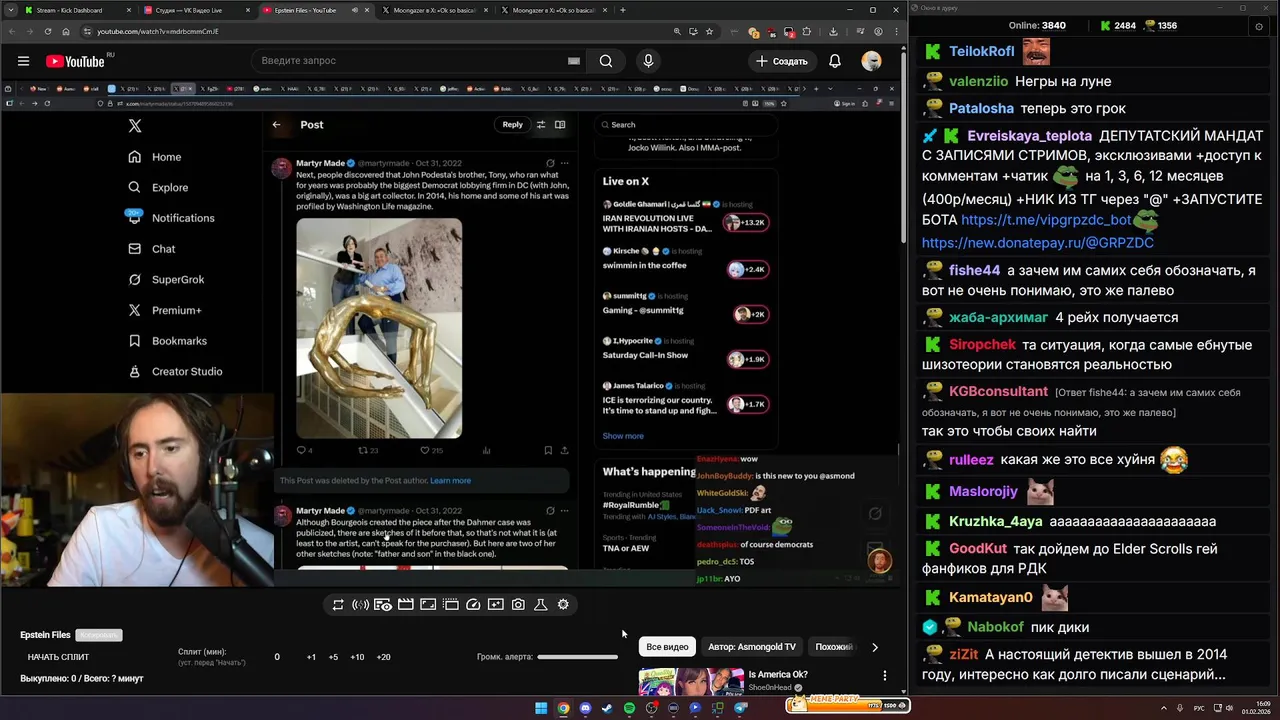Click the НАЧАТЬ СПЛИТ button
The height and width of the screenshot is (720, 1280).
(x=58, y=657)
